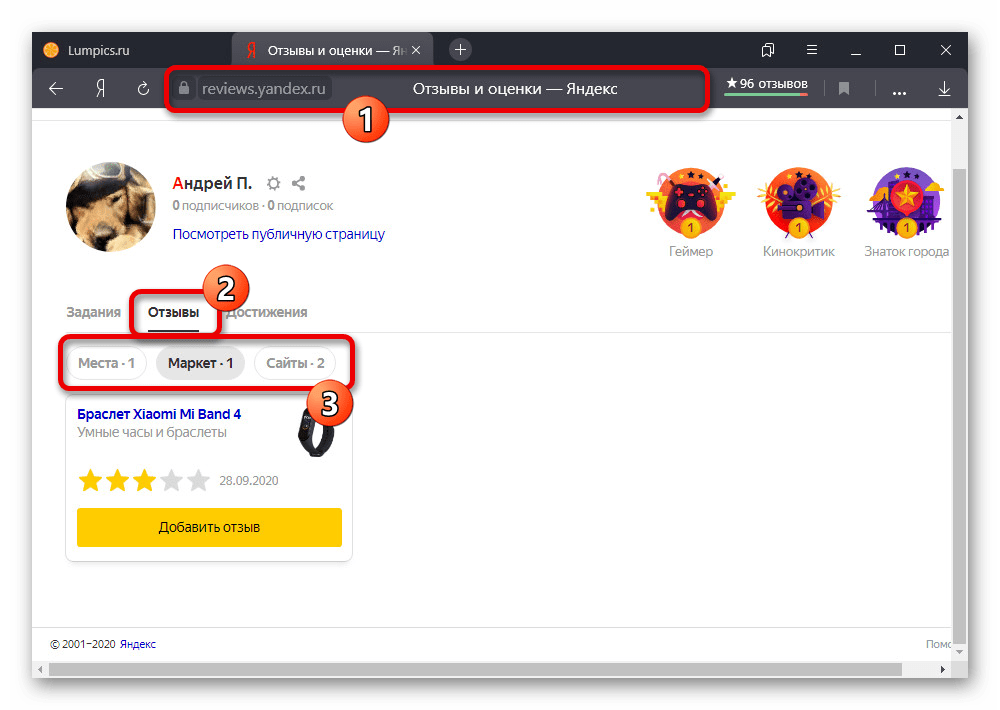Select the Сайты filter chip
Screen dimensions: 1000x710
click(295, 363)
